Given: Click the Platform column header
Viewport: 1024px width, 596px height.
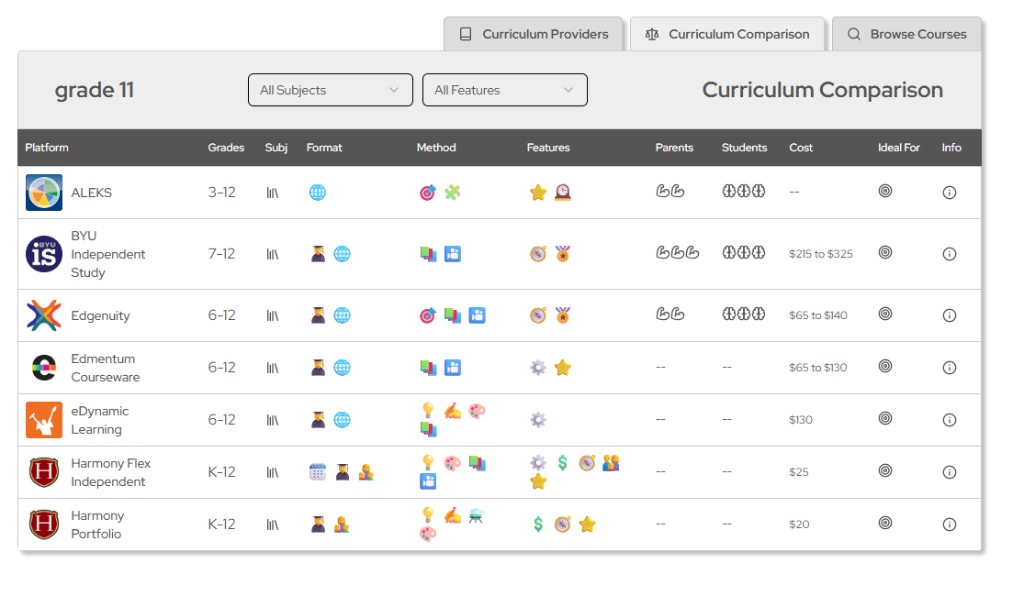Looking at the screenshot, I should pos(46,148).
